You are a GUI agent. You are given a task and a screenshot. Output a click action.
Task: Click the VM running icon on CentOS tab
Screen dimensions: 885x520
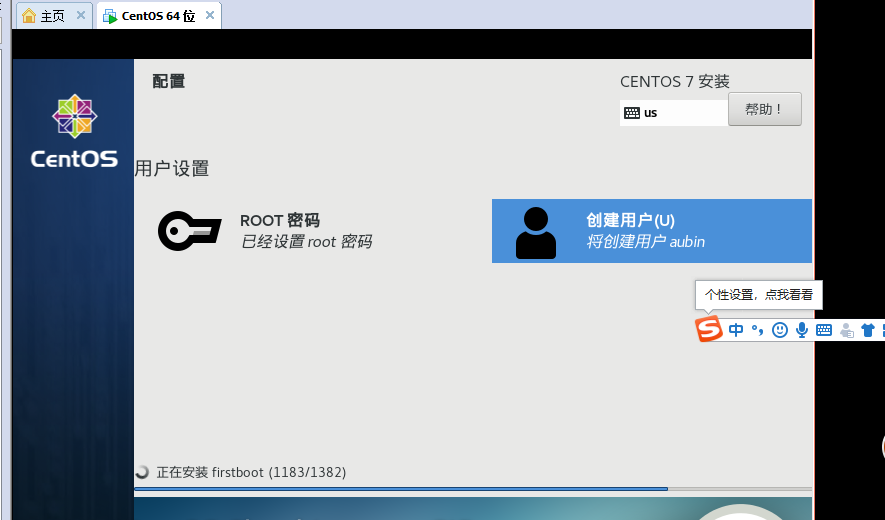[109, 16]
